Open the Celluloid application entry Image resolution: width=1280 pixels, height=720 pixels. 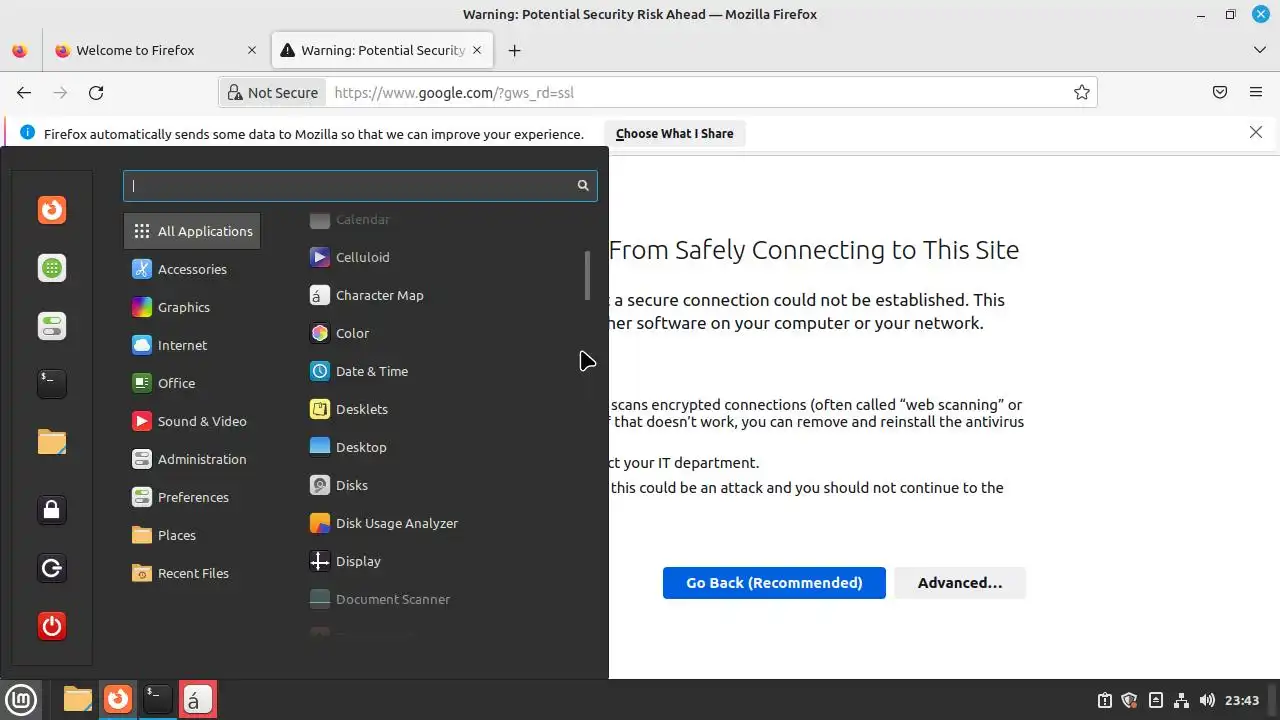click(362, 257)
